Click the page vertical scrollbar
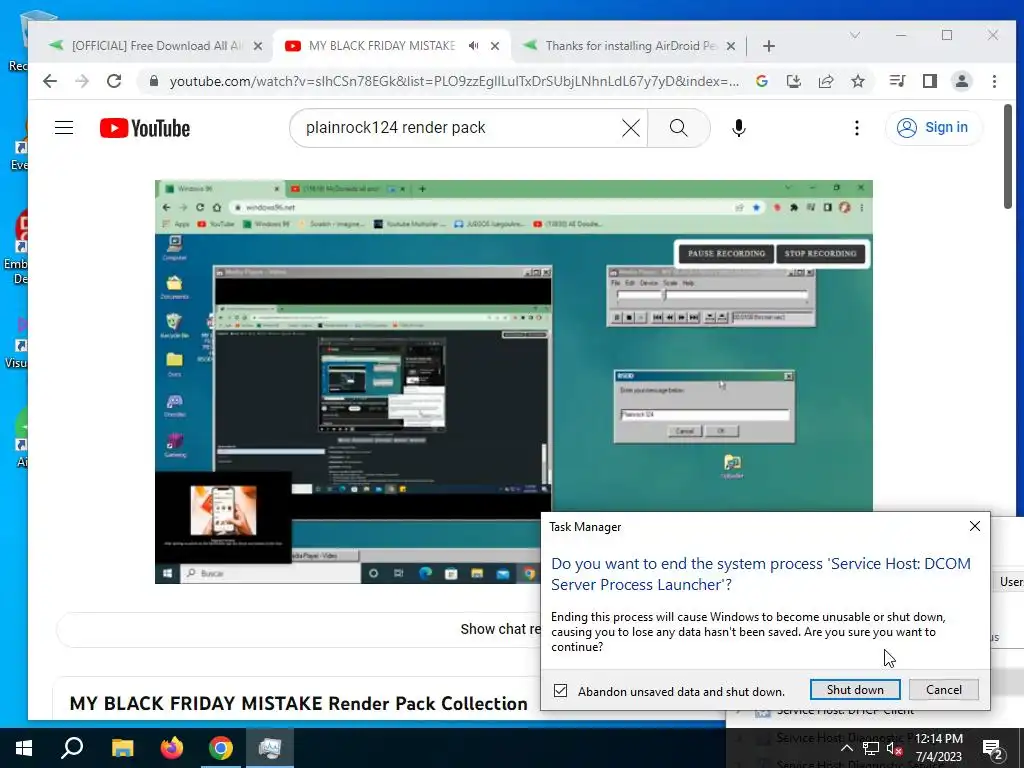Screen dimensions: 1024x768 coord(1008,157)
